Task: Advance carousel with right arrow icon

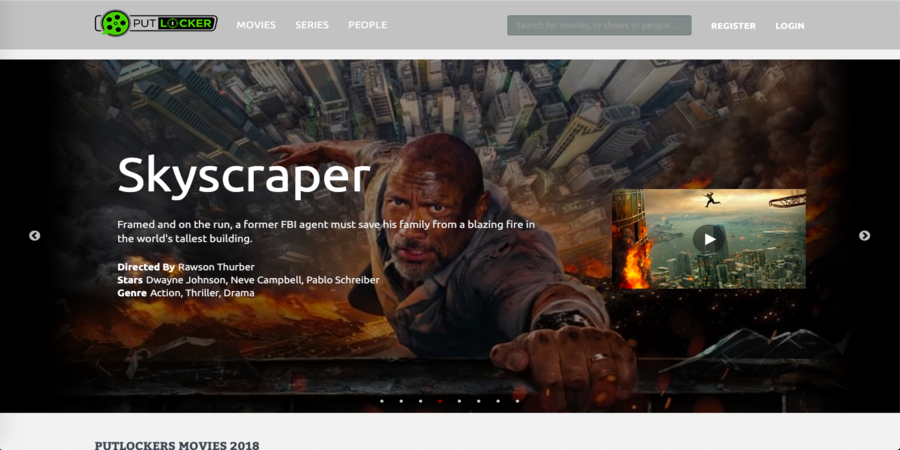Action: (864, 236)
